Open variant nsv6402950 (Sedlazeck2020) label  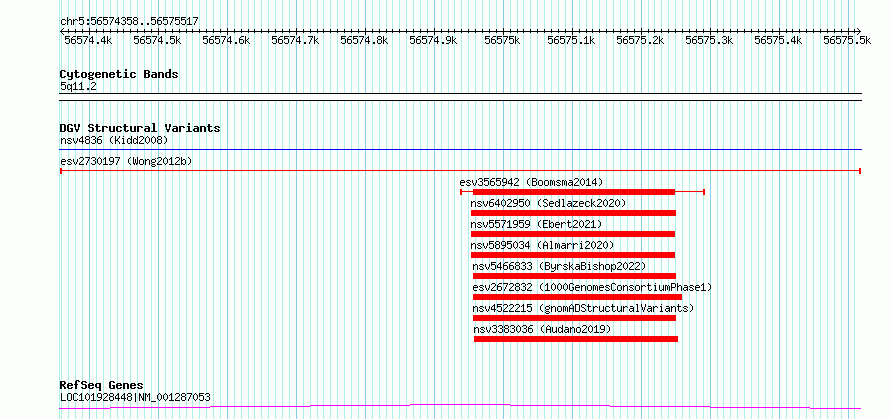point(548,203)
